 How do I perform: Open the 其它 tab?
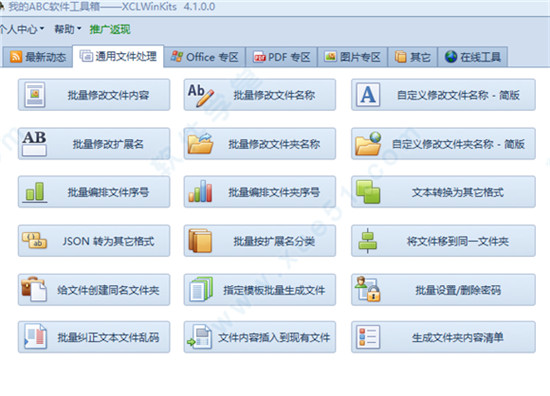pos(413,56)
